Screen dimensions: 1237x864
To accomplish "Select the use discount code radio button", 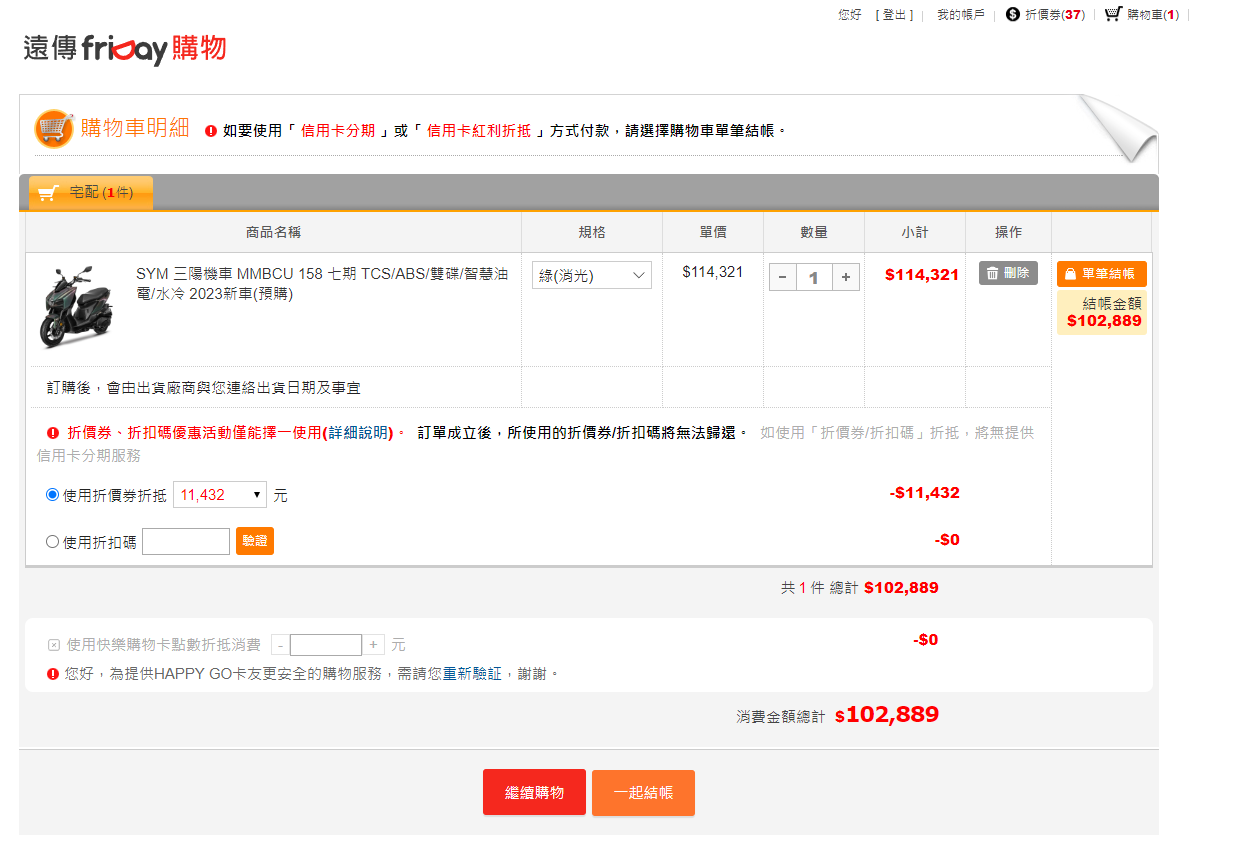I will (x=53, y=542).
